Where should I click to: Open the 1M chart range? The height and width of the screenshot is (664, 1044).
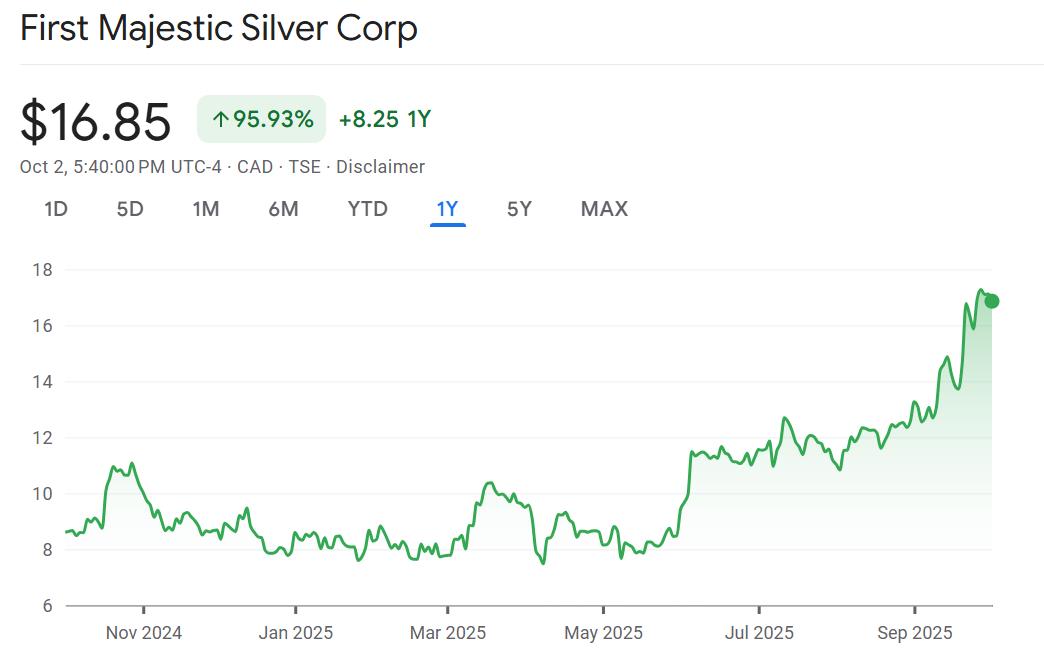[206, 209]
